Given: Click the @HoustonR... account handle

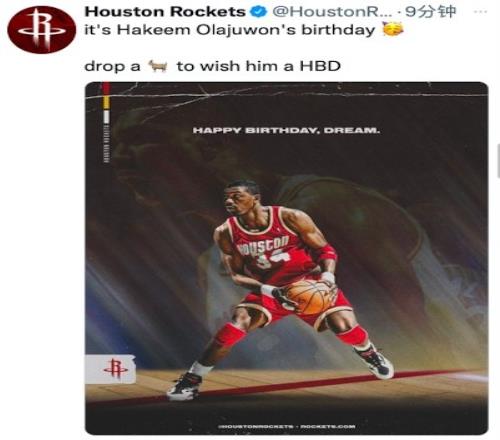Looking at the screenshot, I should pyautogui.click(x=328, y=12).
